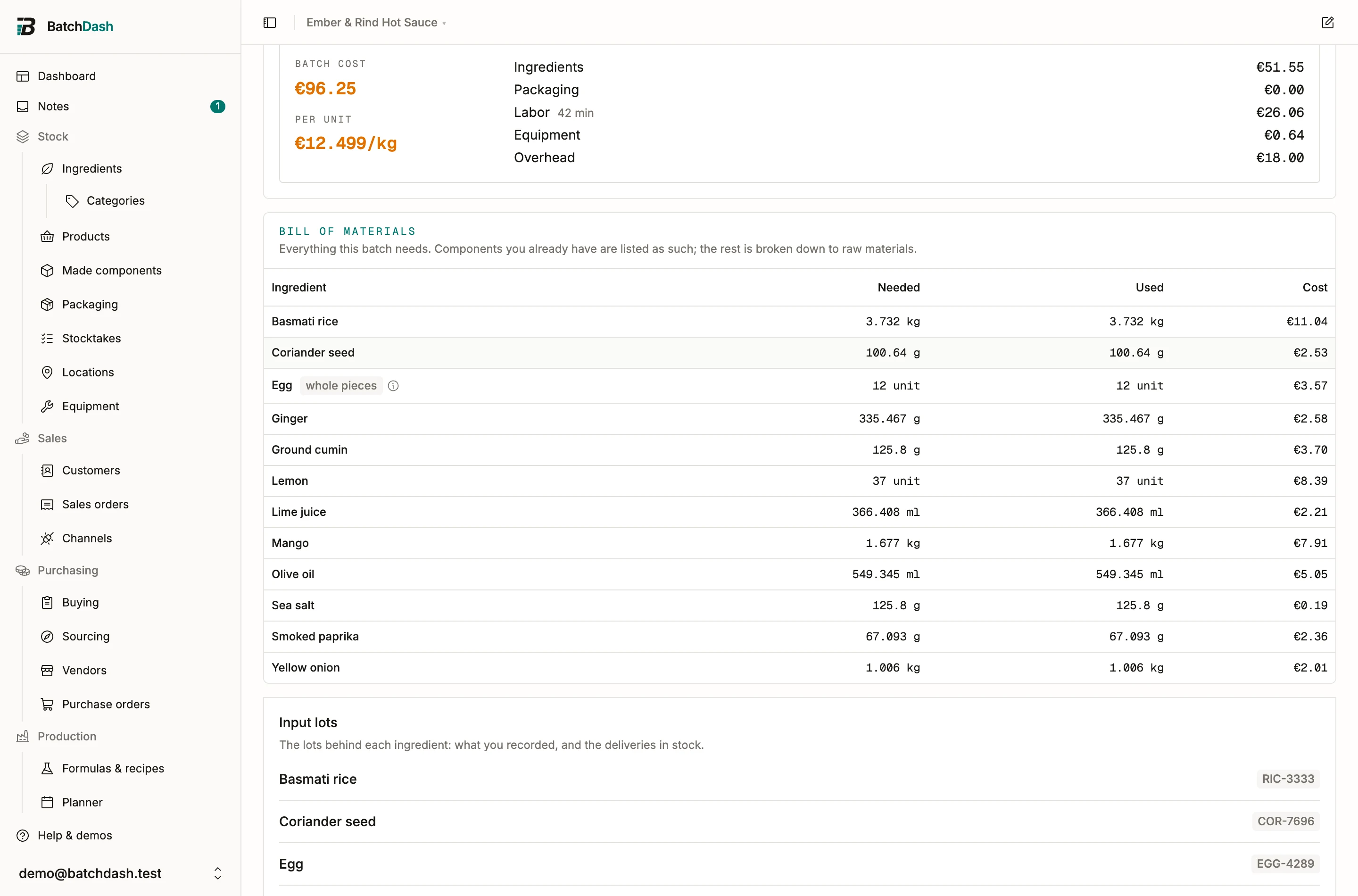Click the Products basket icon
The image size is (1358, 896).
click(x=48, y=237)
